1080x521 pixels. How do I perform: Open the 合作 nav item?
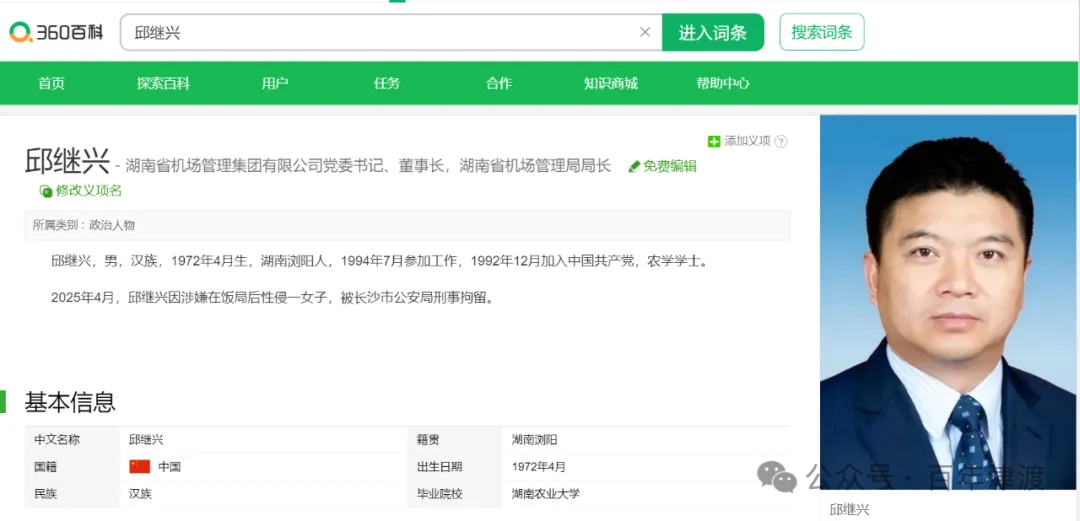point(499,83)
